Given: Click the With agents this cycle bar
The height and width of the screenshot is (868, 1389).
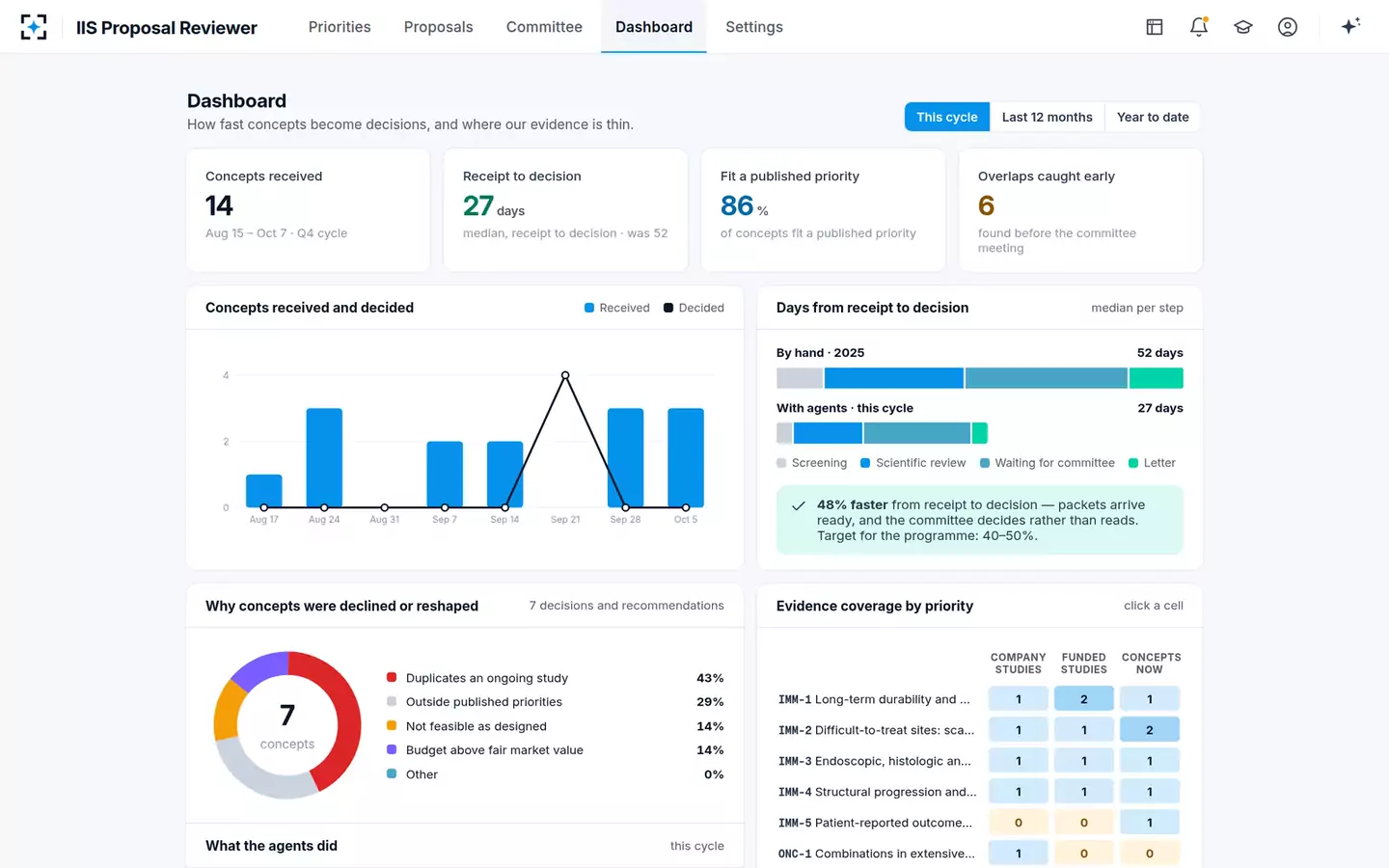Looking at the screenshot, I should click(x=882, y=433).
